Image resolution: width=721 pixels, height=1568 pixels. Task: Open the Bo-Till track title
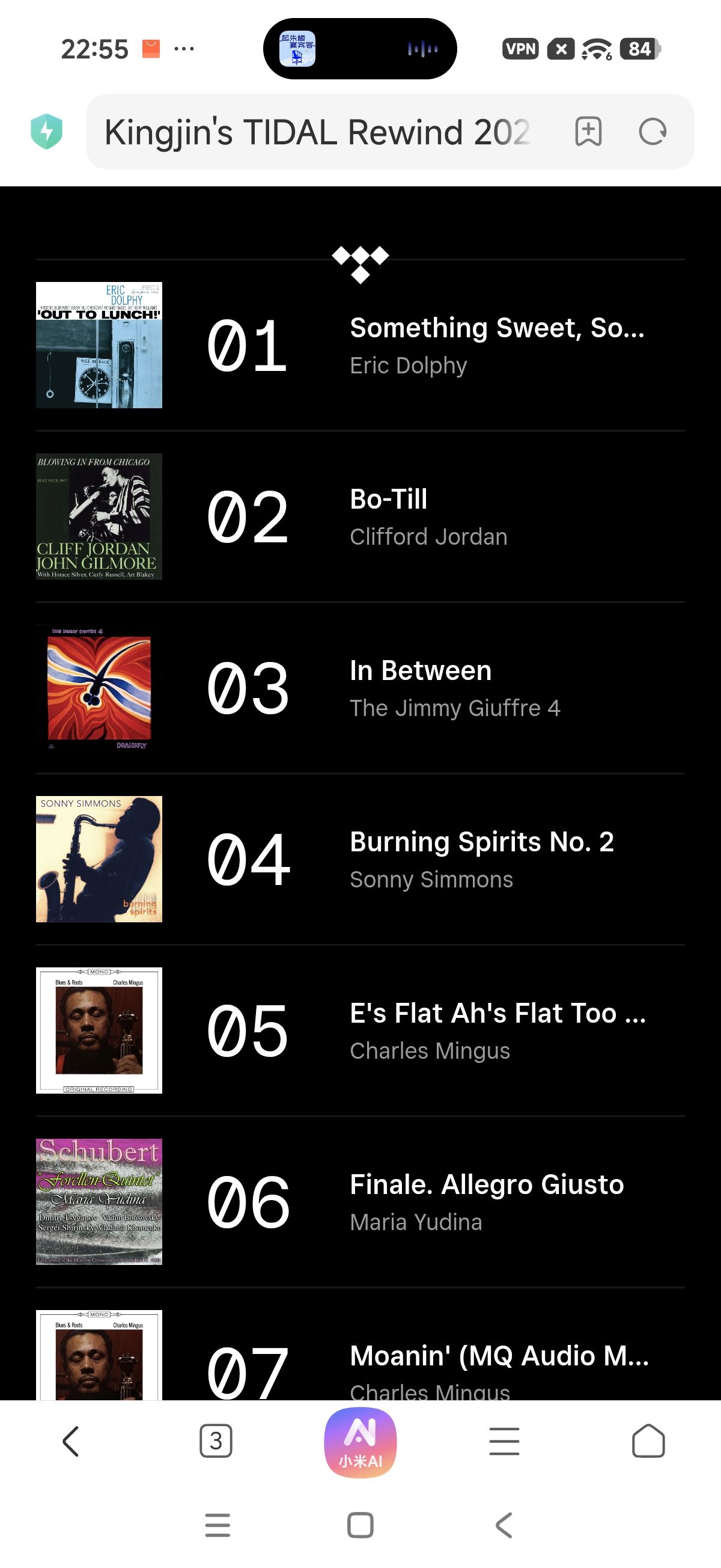pyautogui.click(x=389, y=500)
